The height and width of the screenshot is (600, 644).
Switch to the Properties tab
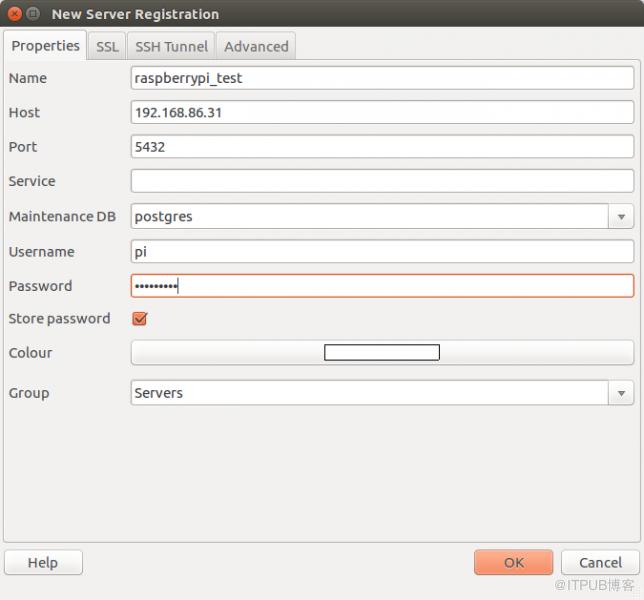45,46
